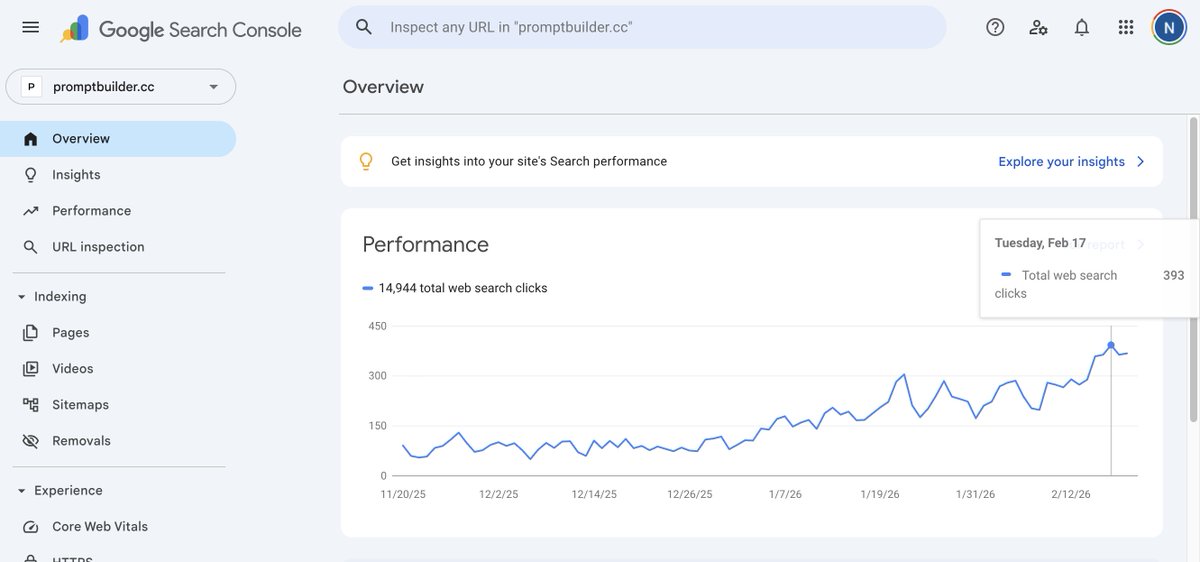1200x562 pixels.
Task: Click the Performance card heading
Action: pyautogui.click(x=426, y=245)
